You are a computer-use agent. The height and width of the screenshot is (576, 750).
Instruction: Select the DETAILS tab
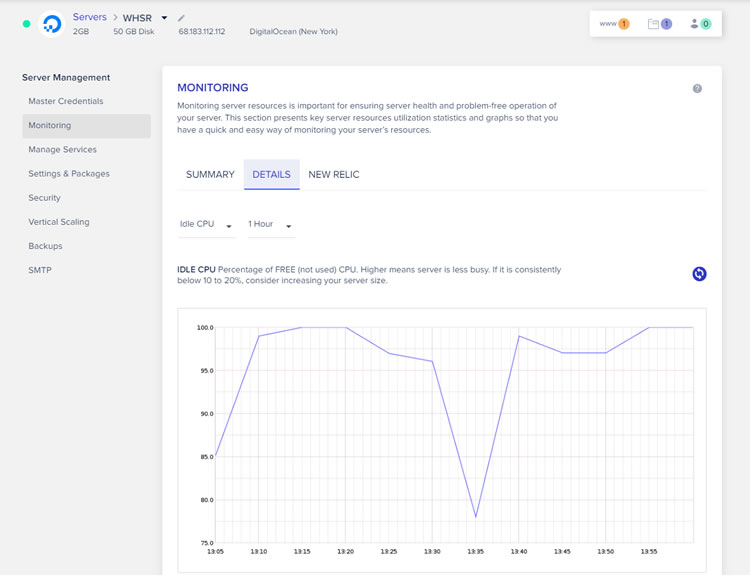[x=271, y=175]
